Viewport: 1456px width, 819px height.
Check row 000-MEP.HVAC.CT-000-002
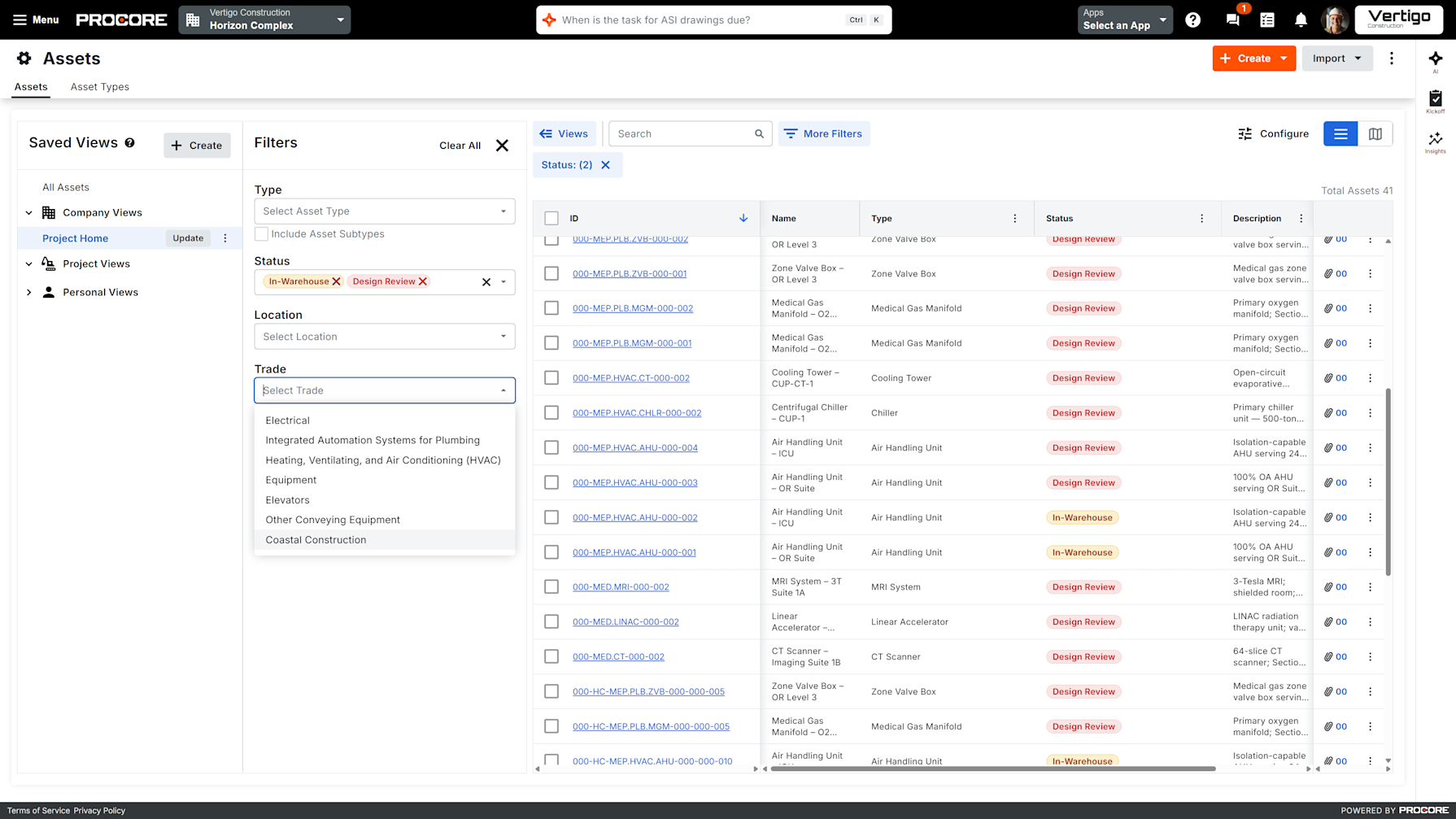pyautogui.click(x=551, y=378)
